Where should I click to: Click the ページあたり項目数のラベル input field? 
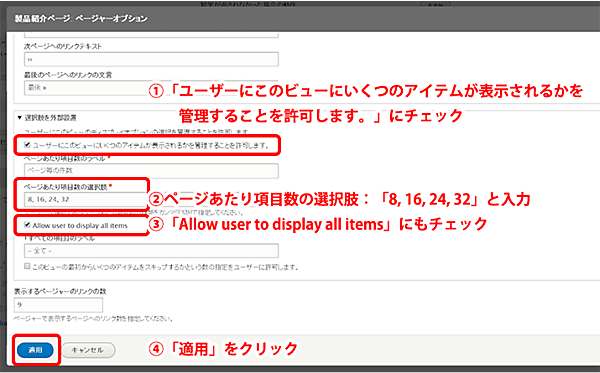click(x=151, y=171)
